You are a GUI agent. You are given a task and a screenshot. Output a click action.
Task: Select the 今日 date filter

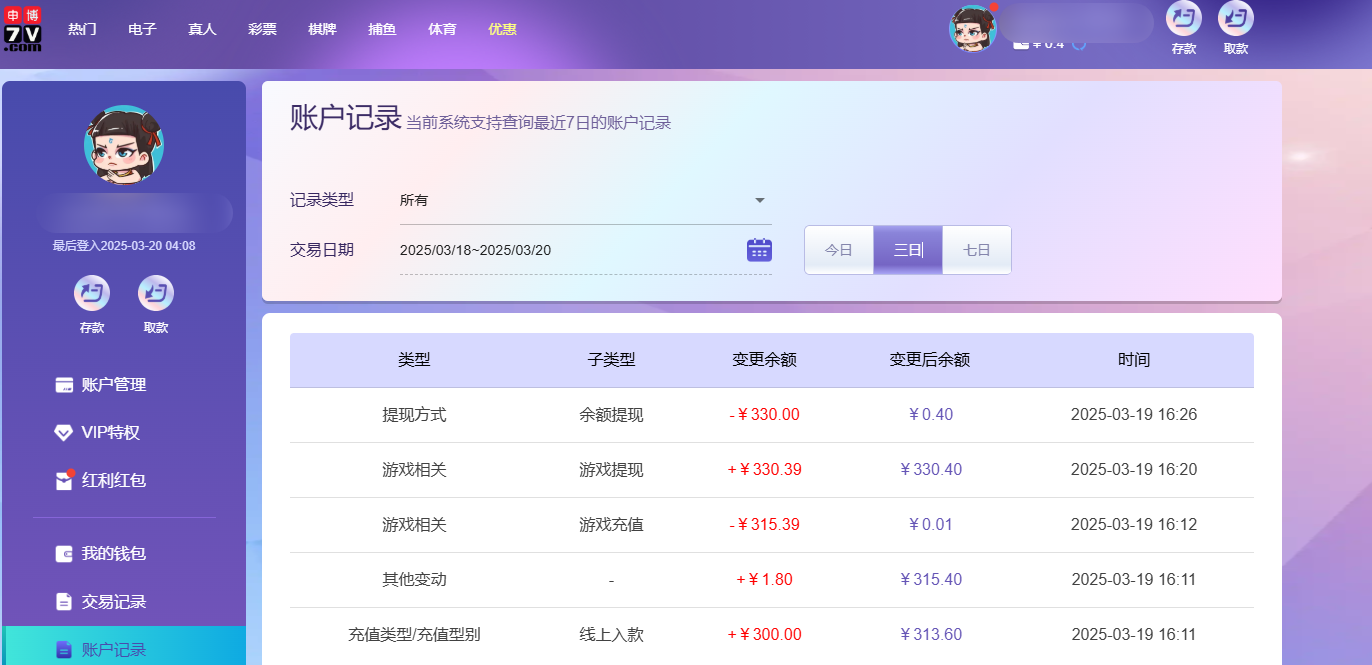click(x=839, y=250)
